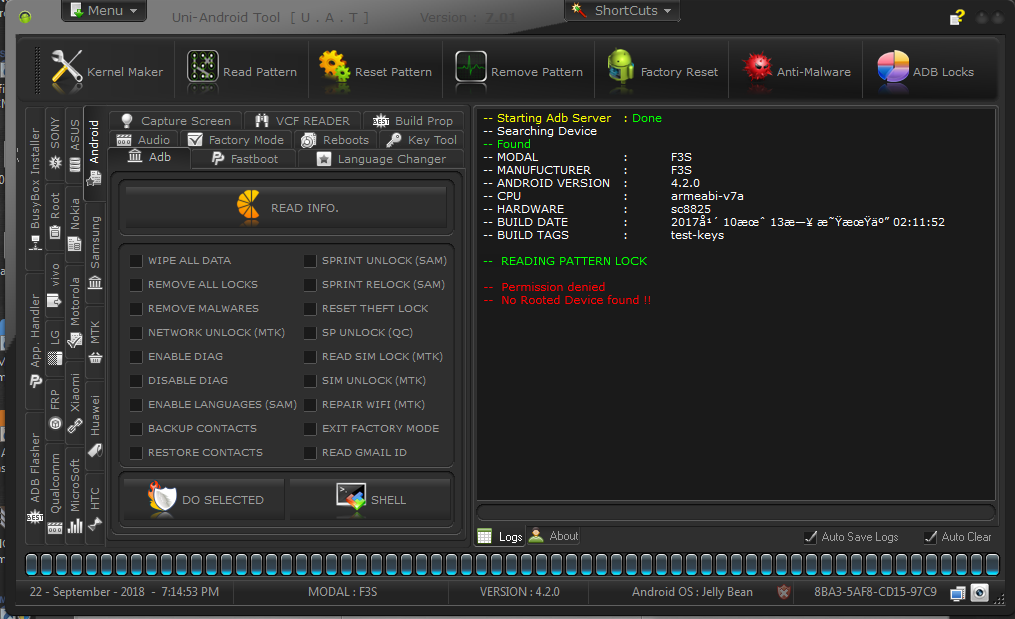Click the READ INFO orange icon button

(286, 207)
